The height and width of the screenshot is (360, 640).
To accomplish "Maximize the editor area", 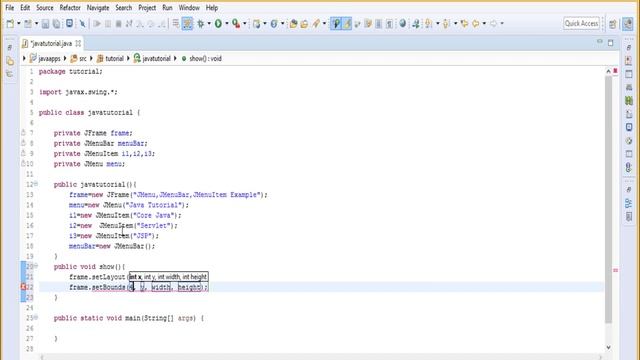I will (611, 42).
